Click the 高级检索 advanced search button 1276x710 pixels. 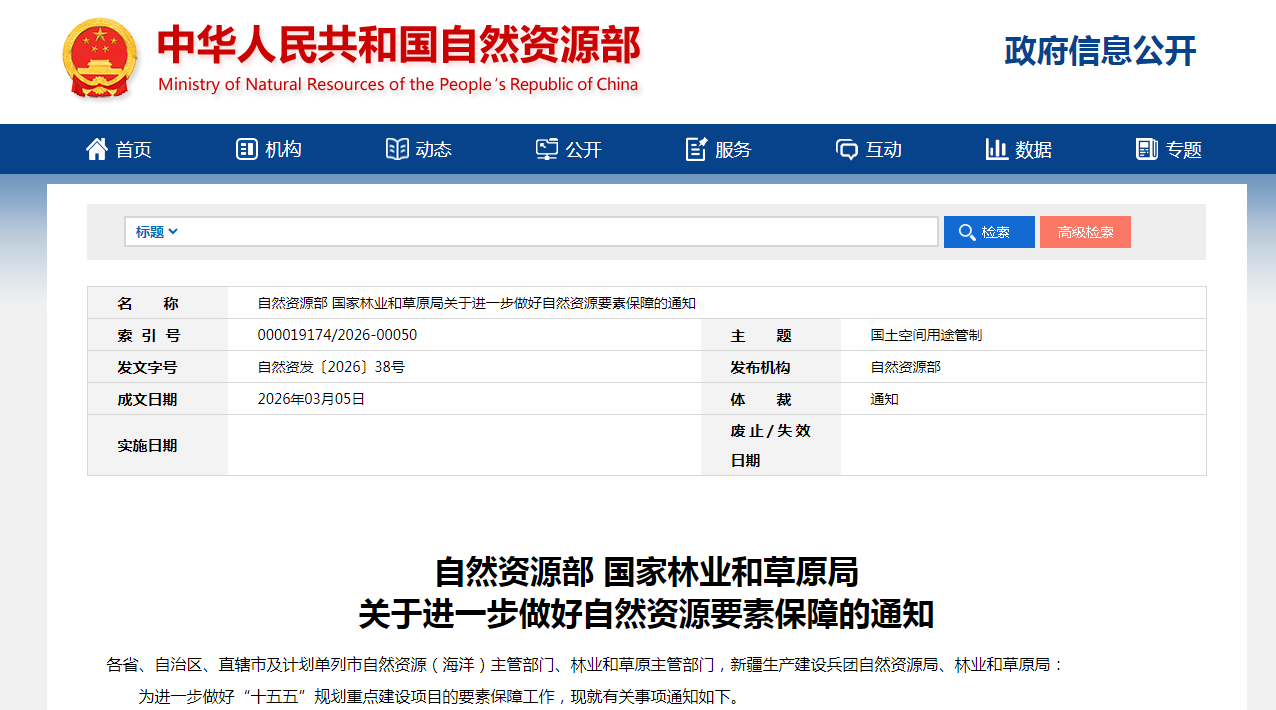click(x=1085, y=231)
